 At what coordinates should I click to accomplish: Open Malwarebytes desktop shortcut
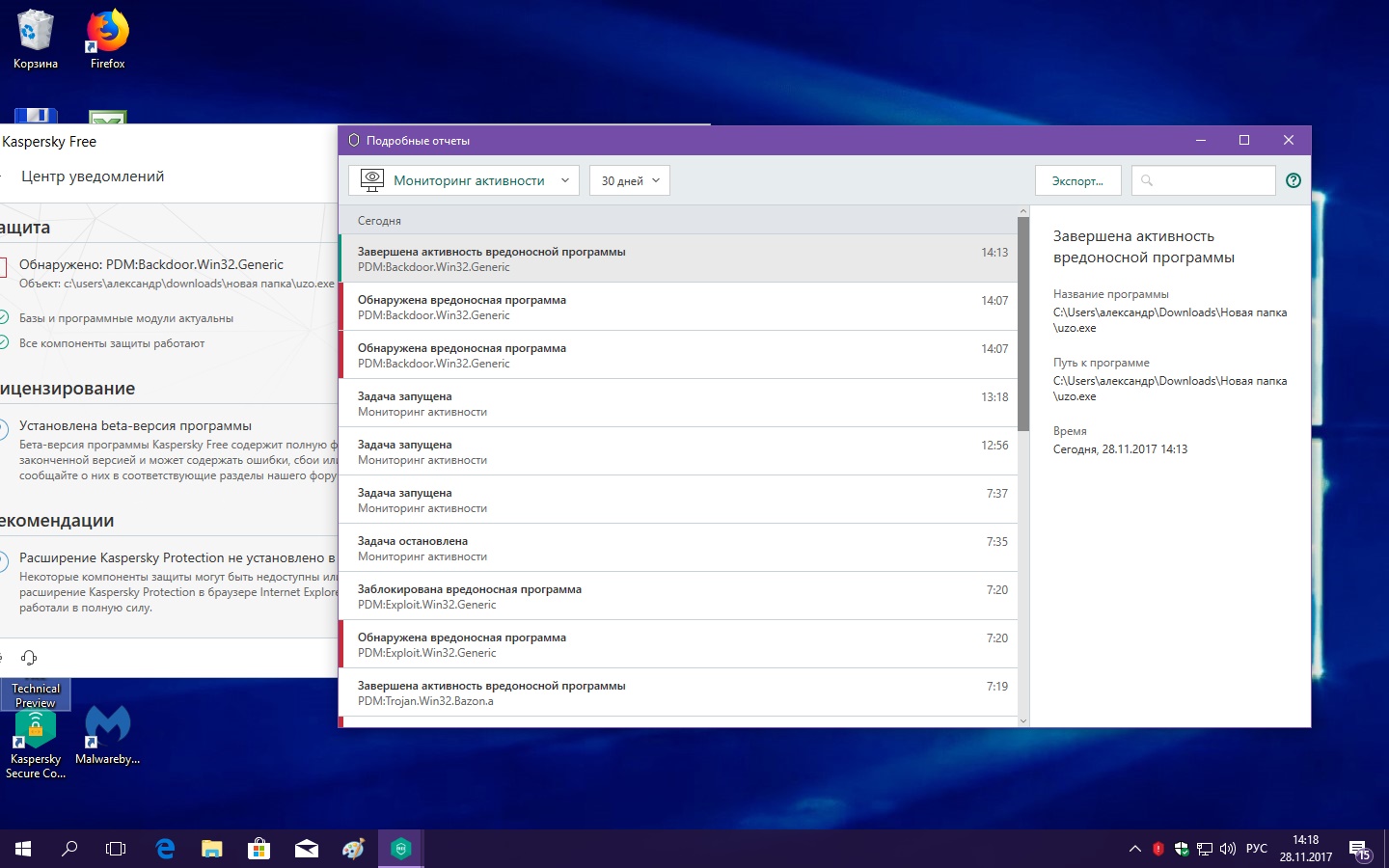[x=107, y=735]
